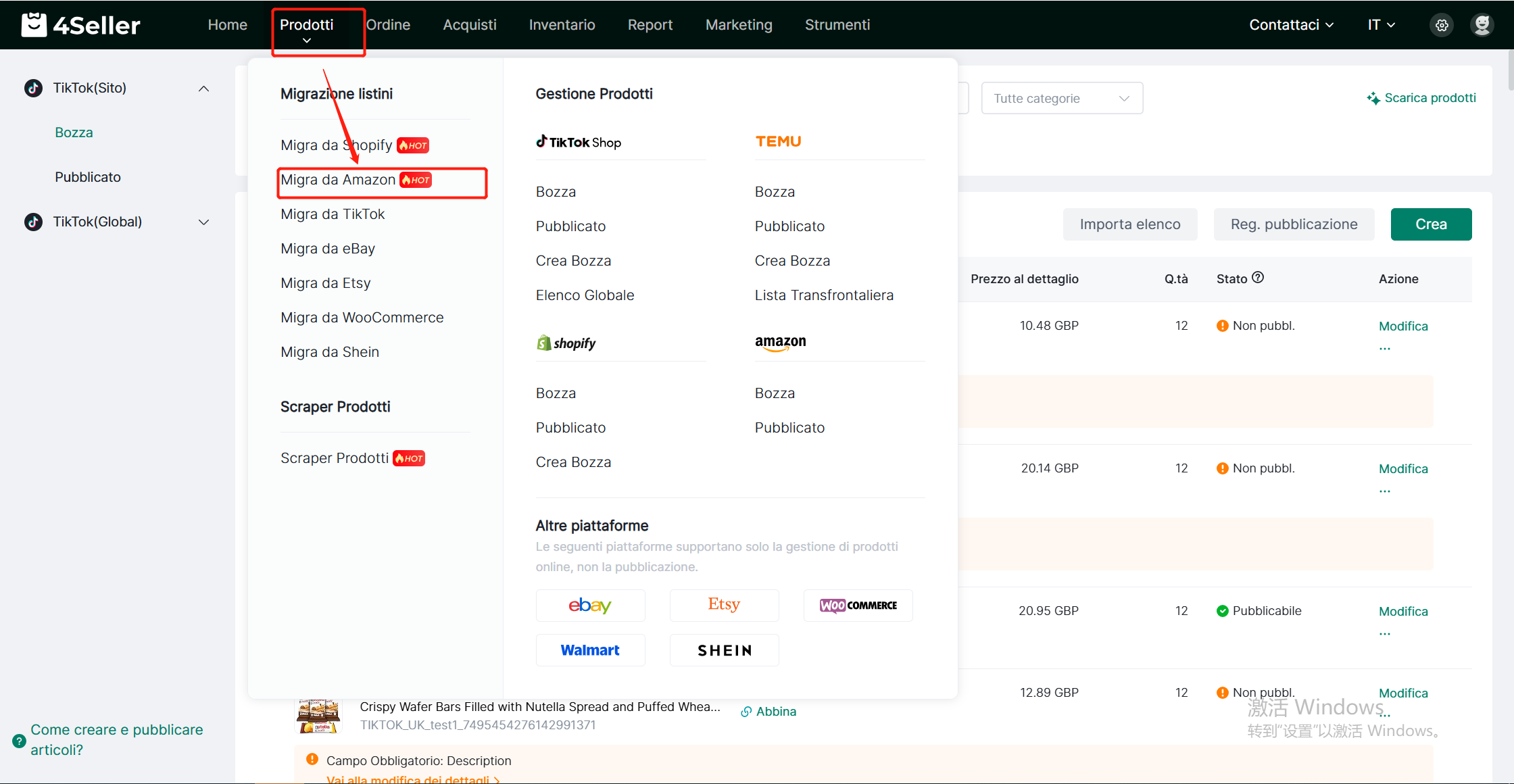Open the SHEIN platform tile

click(724, 650)
